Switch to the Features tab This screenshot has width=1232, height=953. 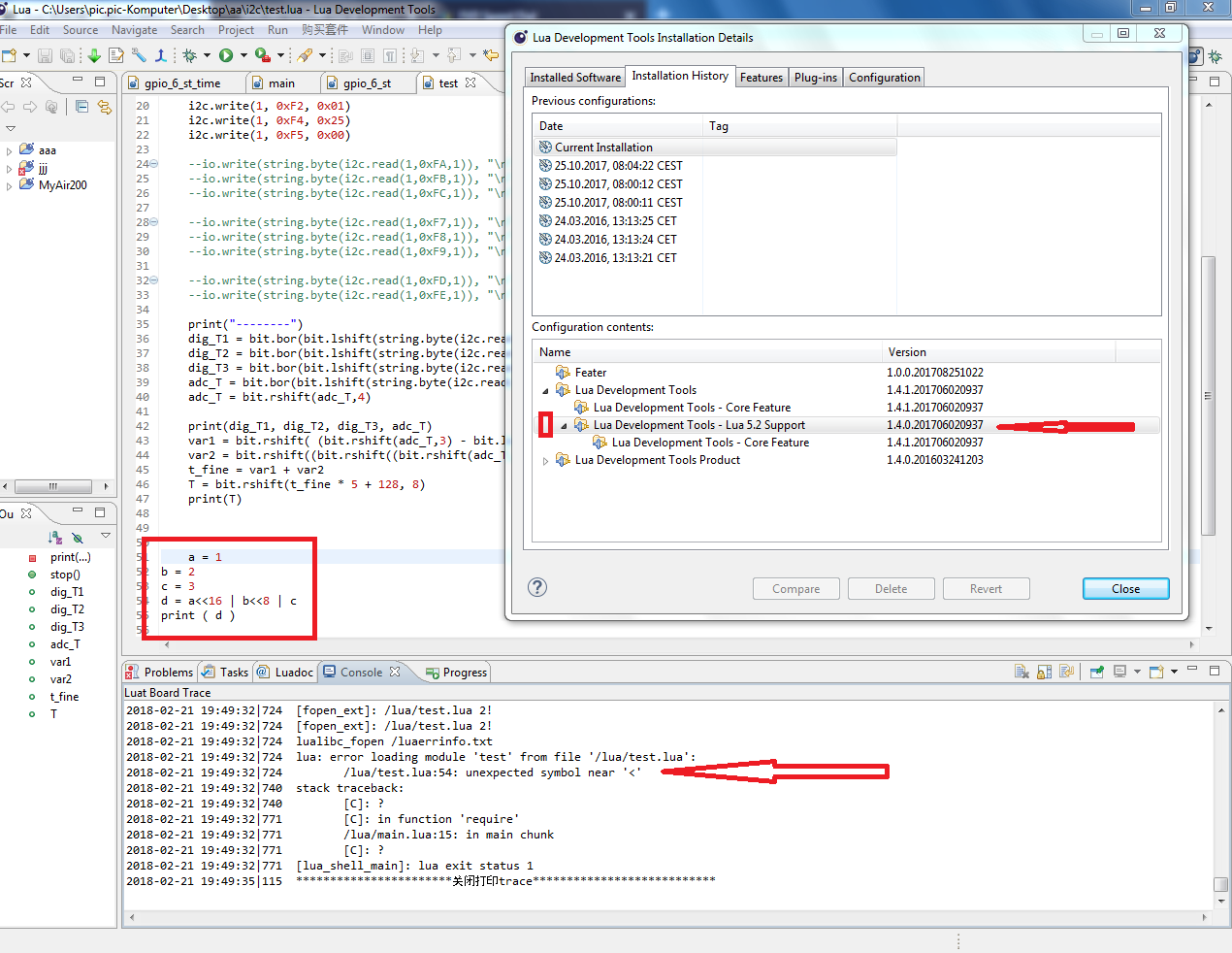click(x=762, y=78)
